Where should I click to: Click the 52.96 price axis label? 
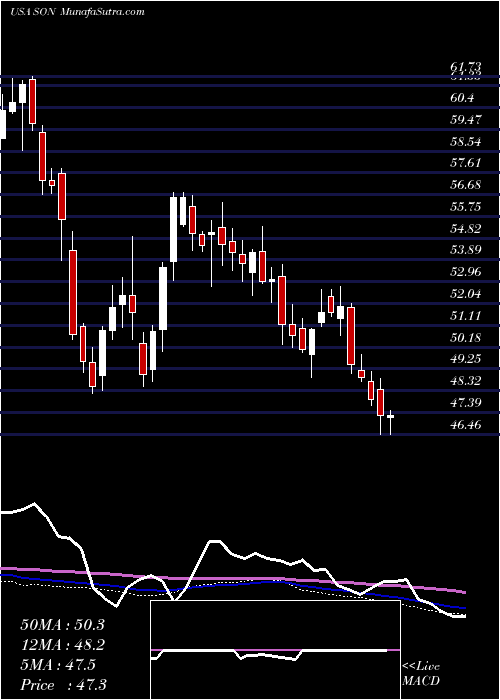pyautogui.click(x=466, y=271)
